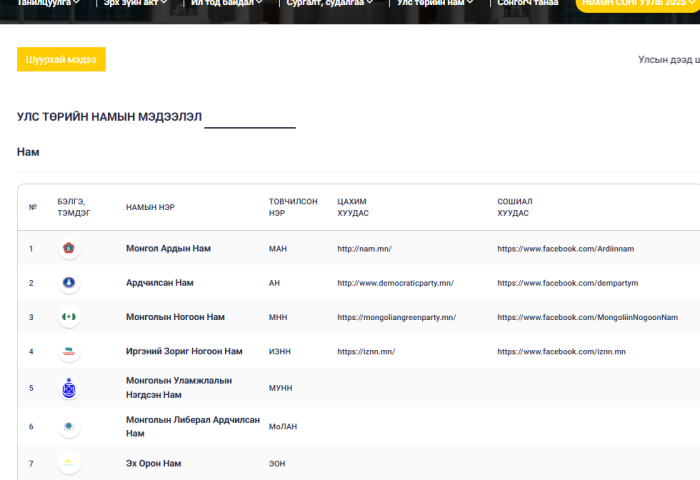Open the Улс төрийн нам menu
Viewport: 700px width, 480px height.
pos(435,3)
